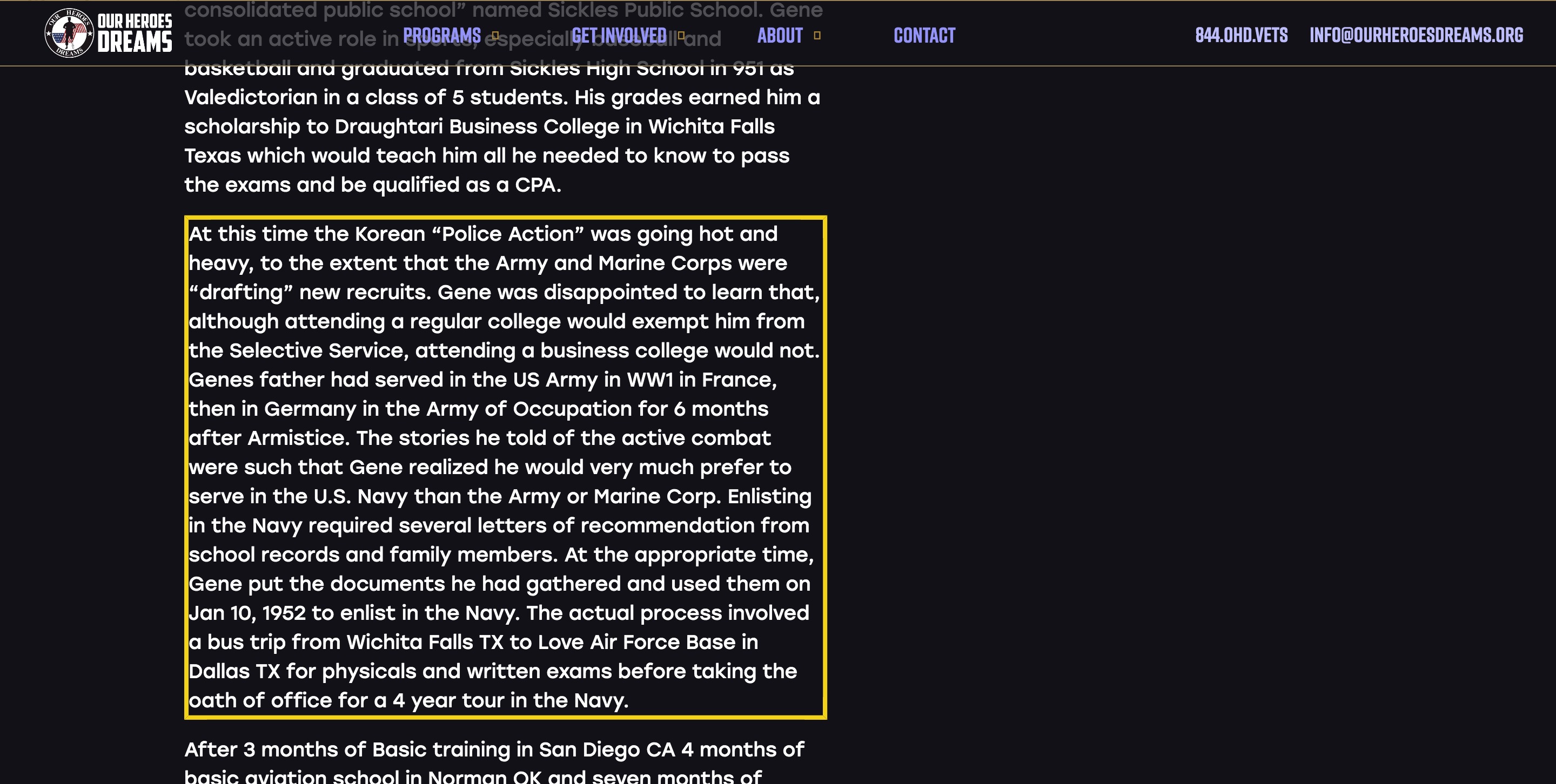Click the Our Heroes Dreams wordmark text
This screenshot has width=1556, height=784.
coord(135,33)
